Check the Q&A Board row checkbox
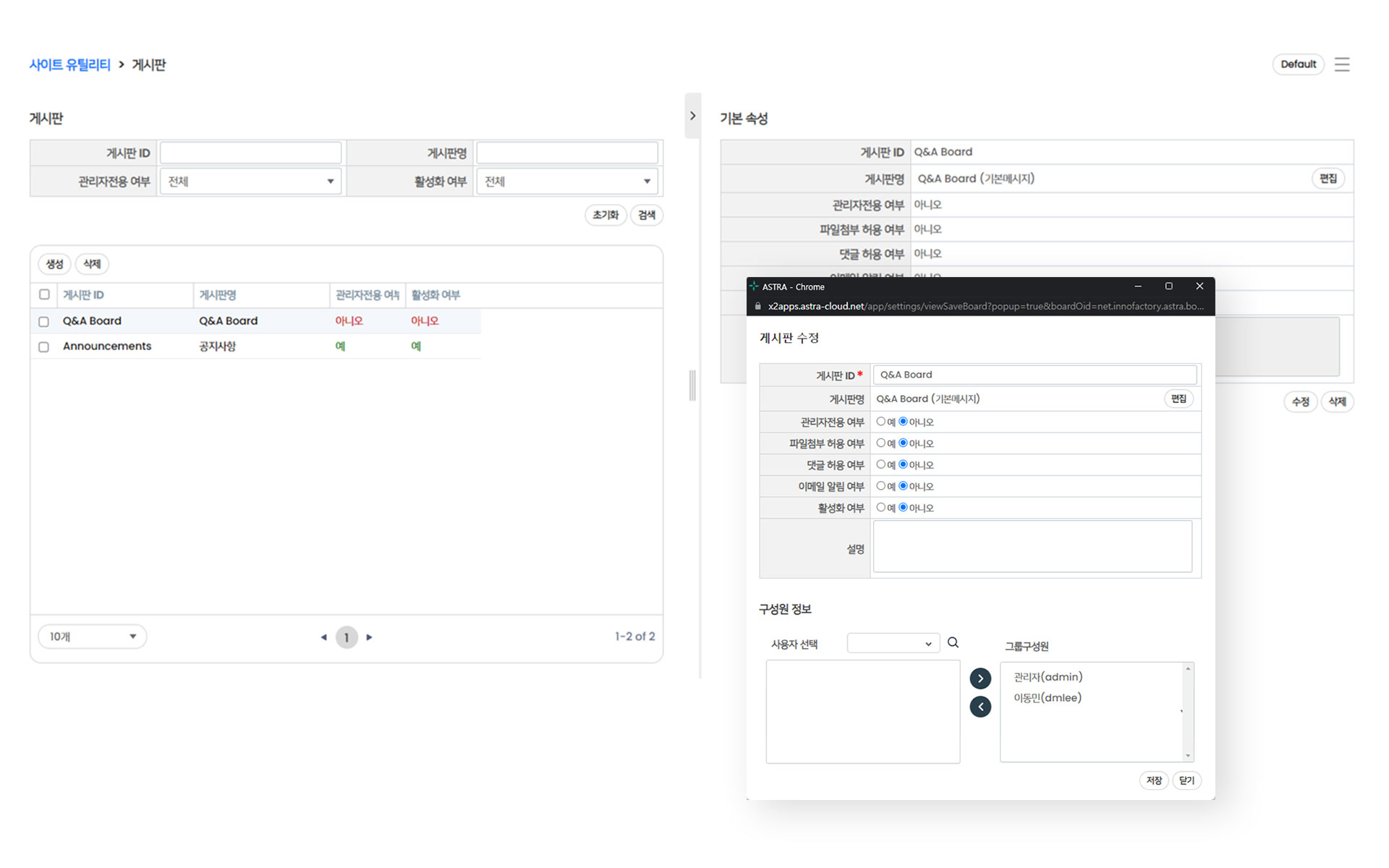1389x868 pixels. pos(43,321)
